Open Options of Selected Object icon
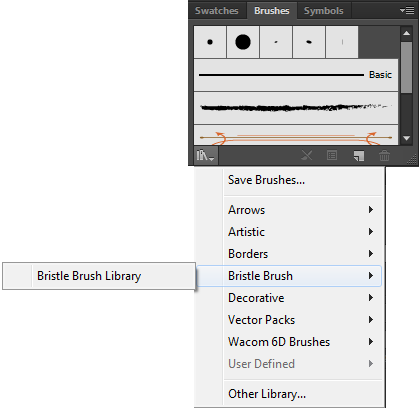 (x=332, y=155)
